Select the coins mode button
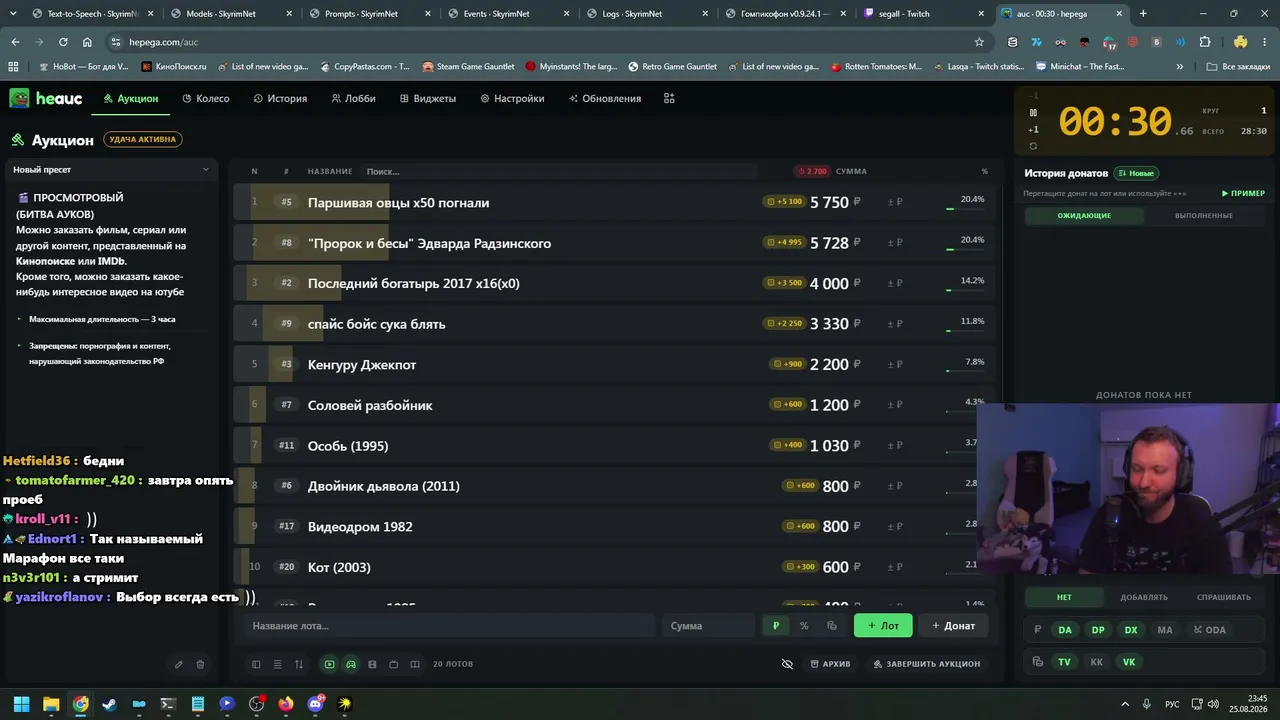Image resolution: width=1280 pixels, height=720 pixels. (x=831, y=626)
